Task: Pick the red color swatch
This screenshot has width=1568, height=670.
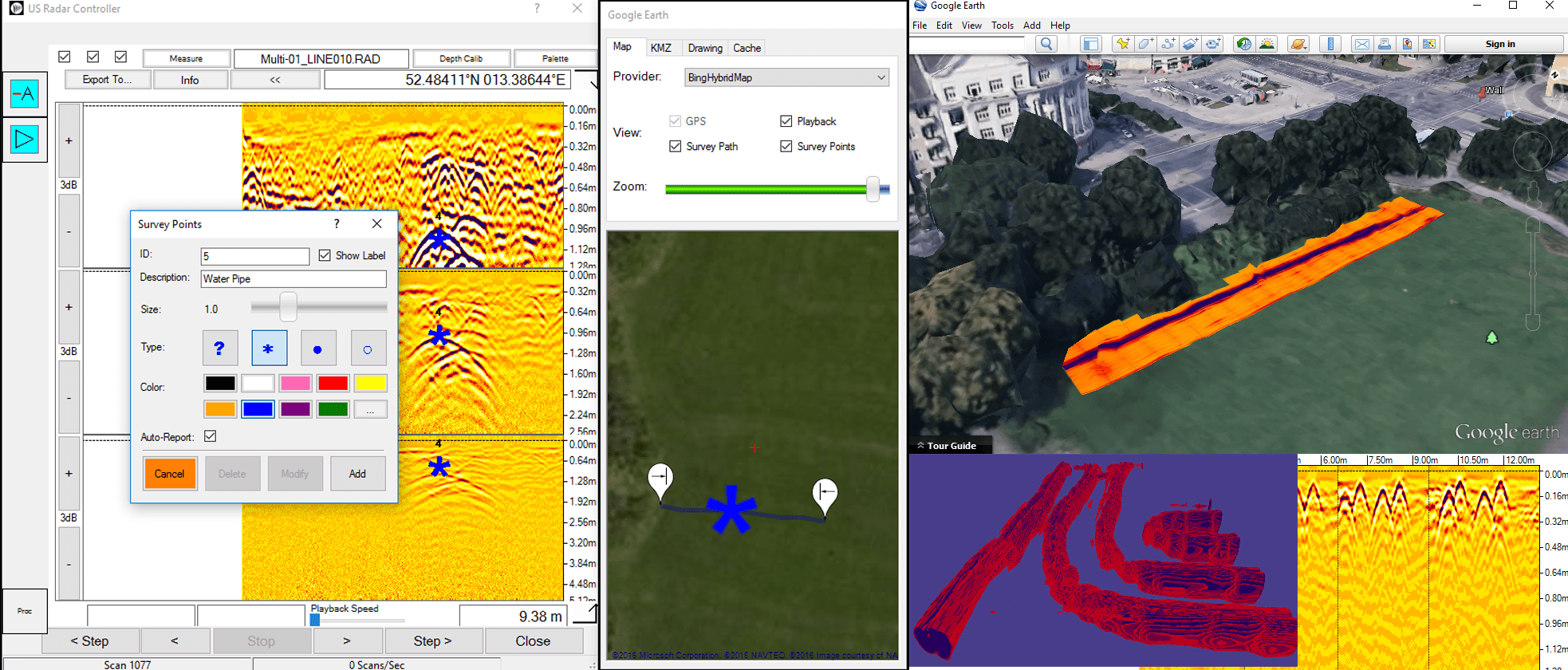Action: click(x=333, y=384)
